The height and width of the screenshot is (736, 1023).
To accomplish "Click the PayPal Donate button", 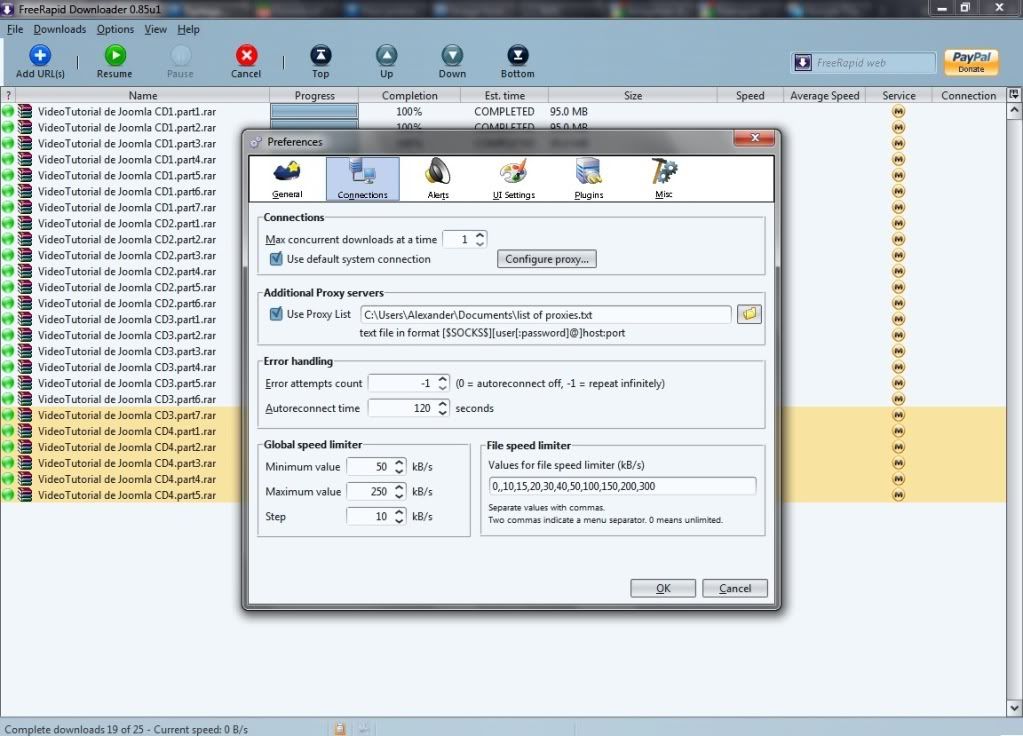I will click(x=971, y=62).
